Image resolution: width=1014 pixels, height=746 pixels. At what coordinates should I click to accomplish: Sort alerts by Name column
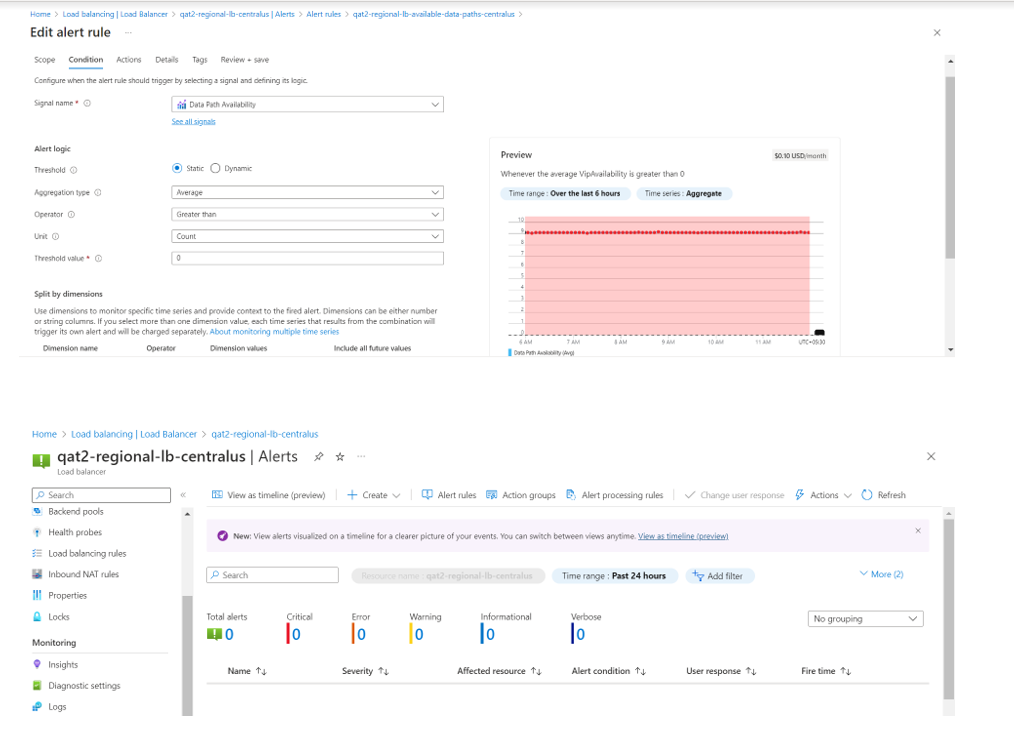pyautogui.click(x=247, y=671)
